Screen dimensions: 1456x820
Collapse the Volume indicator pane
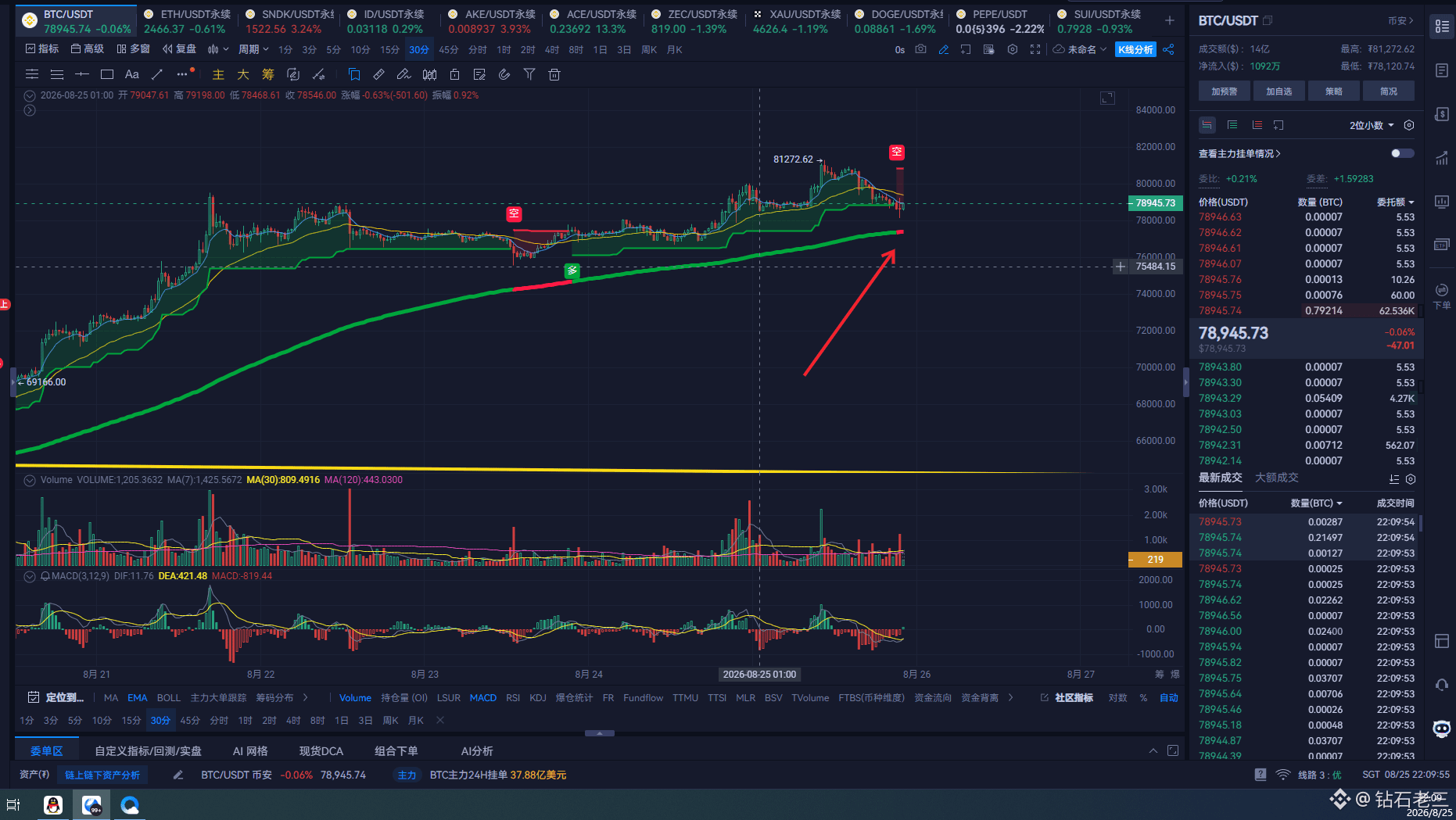point(30,480)
